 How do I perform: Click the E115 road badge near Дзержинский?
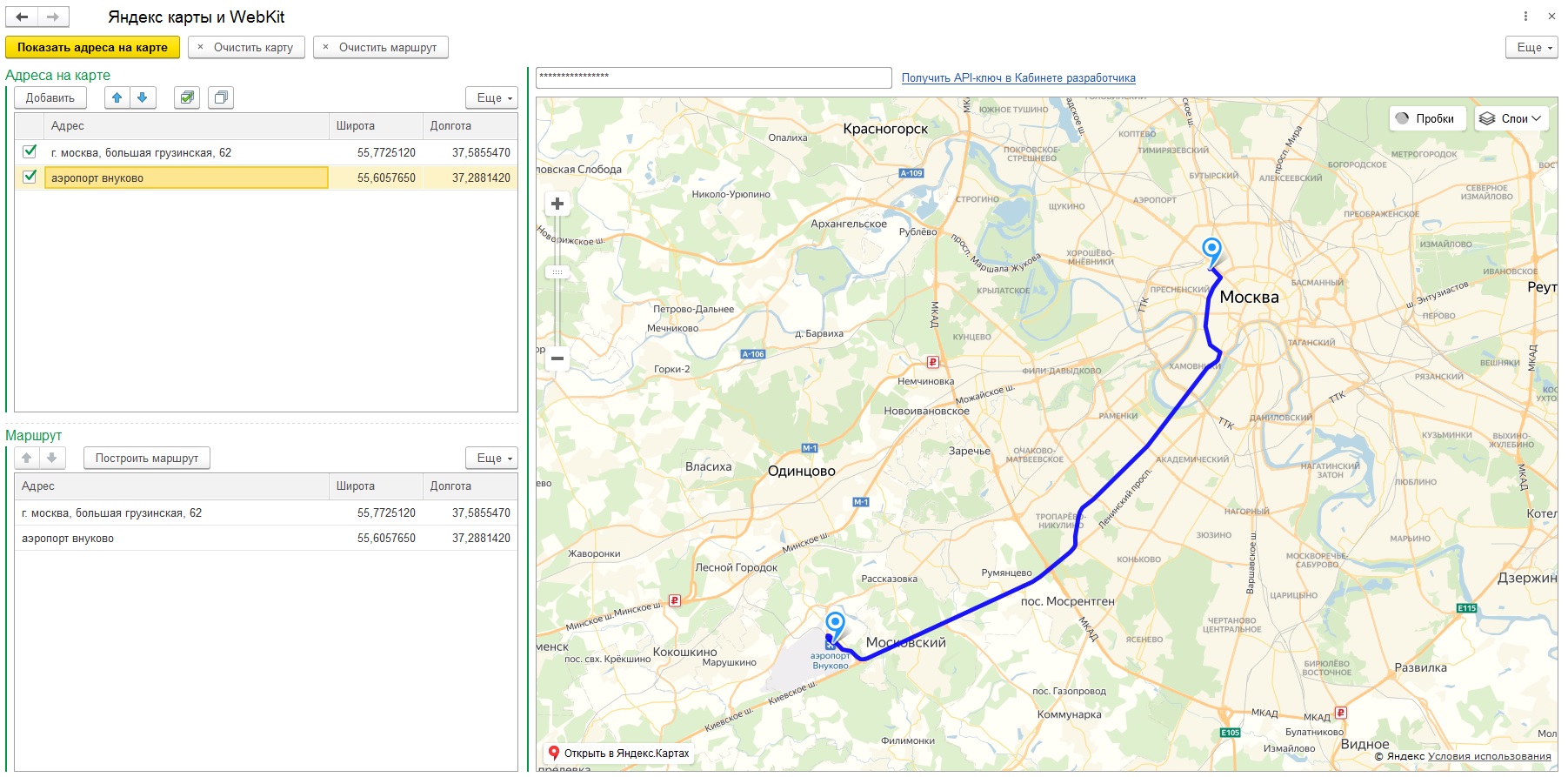(x=1467, y=608)
